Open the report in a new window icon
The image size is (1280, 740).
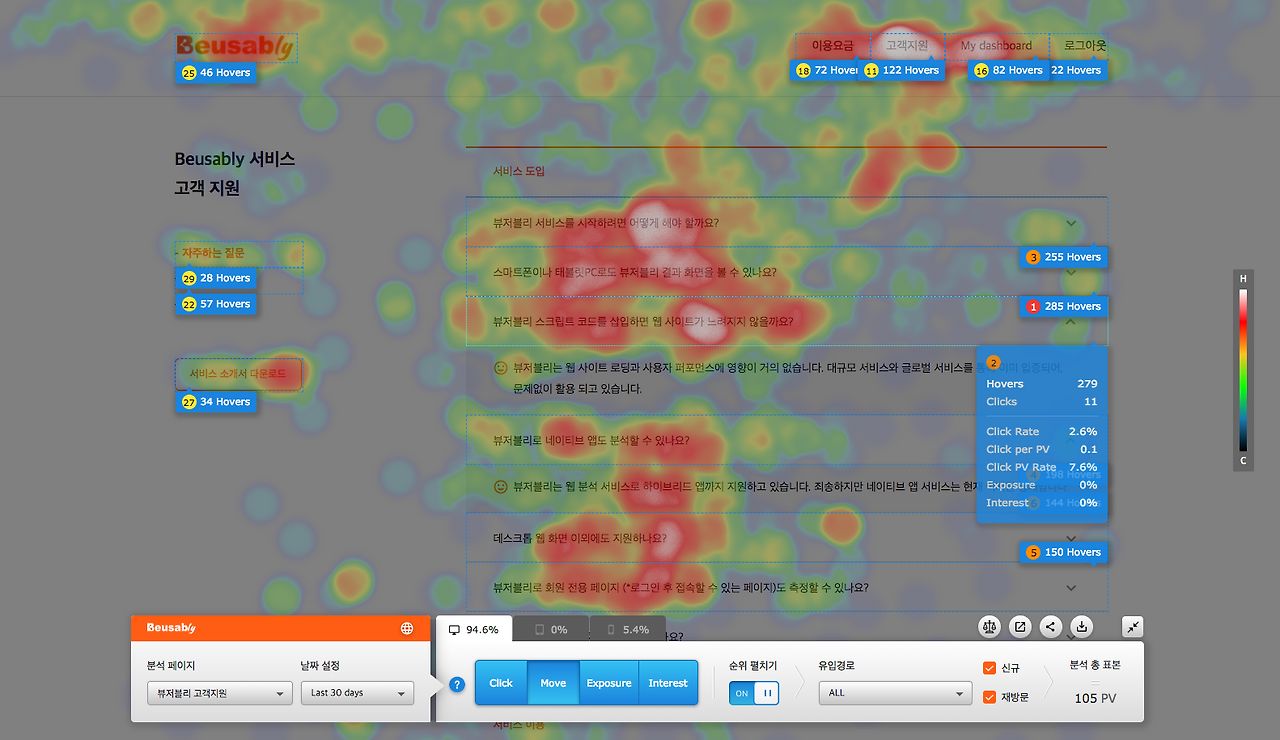(x=1020, y=627)
